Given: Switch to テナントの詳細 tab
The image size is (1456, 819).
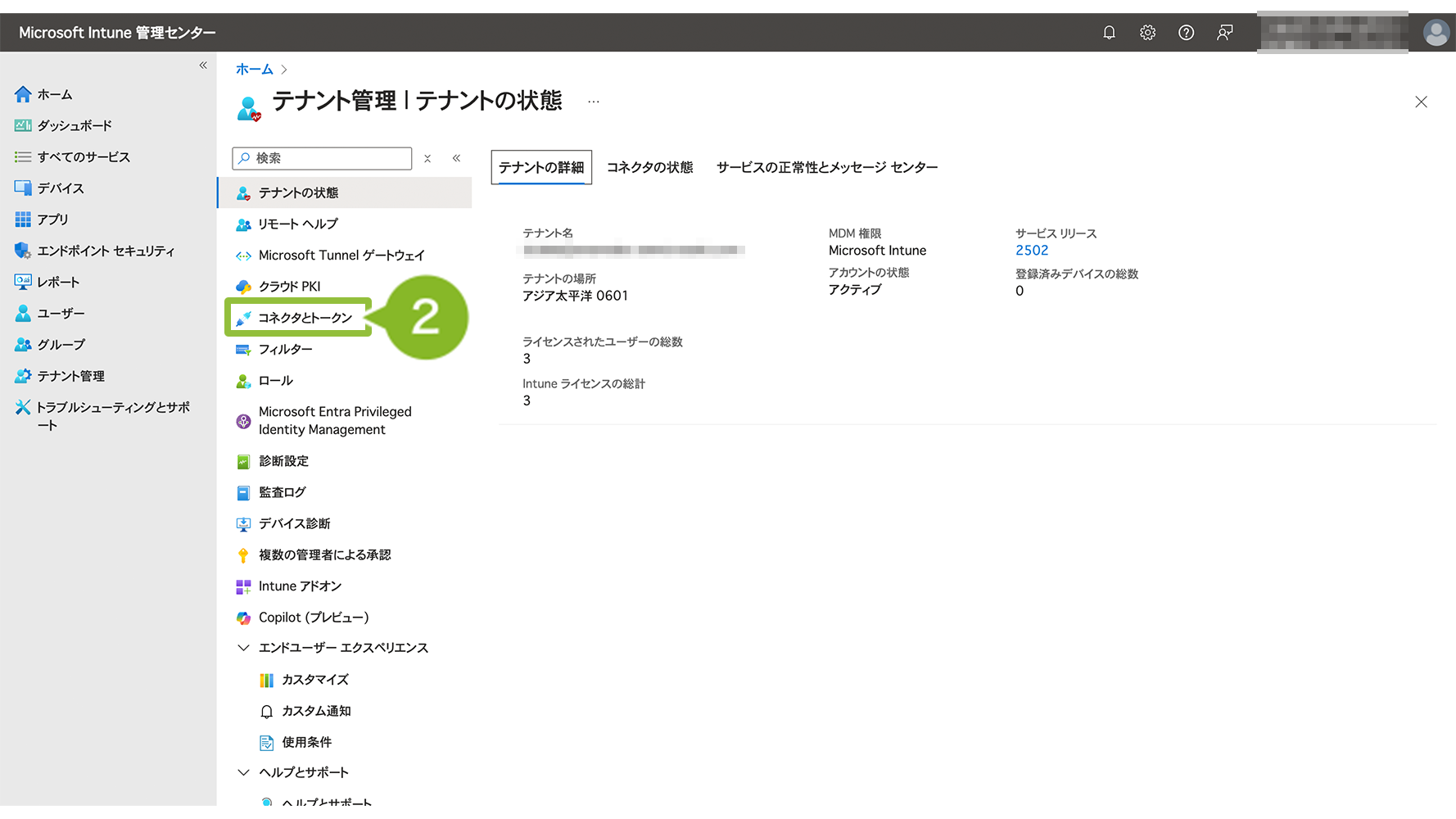Looking at the screenshot, I should click(x=541, y=167).
